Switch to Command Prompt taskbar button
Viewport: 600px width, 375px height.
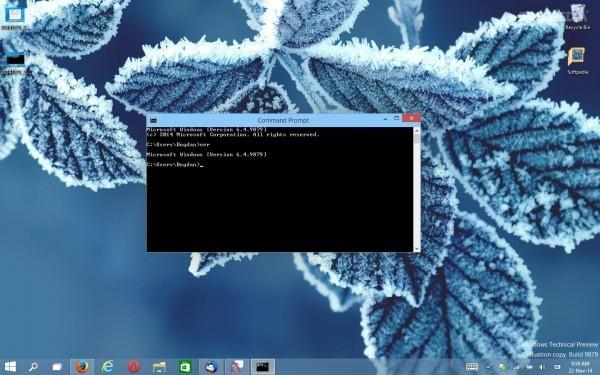click(x=262, y=367)
